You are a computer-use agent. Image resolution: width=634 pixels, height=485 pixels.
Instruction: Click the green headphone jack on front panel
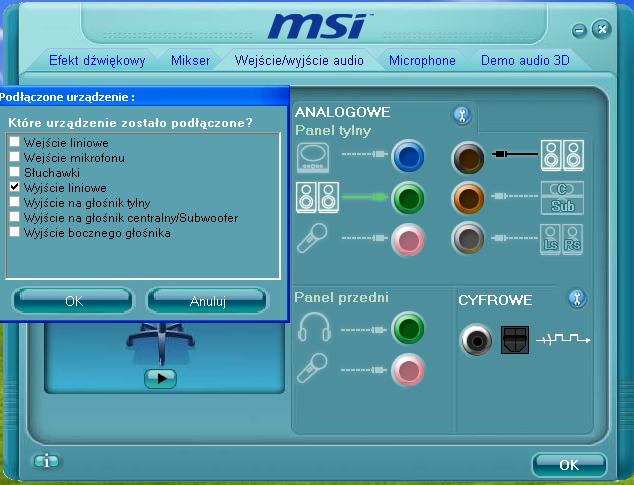click(x=408, y=328)
